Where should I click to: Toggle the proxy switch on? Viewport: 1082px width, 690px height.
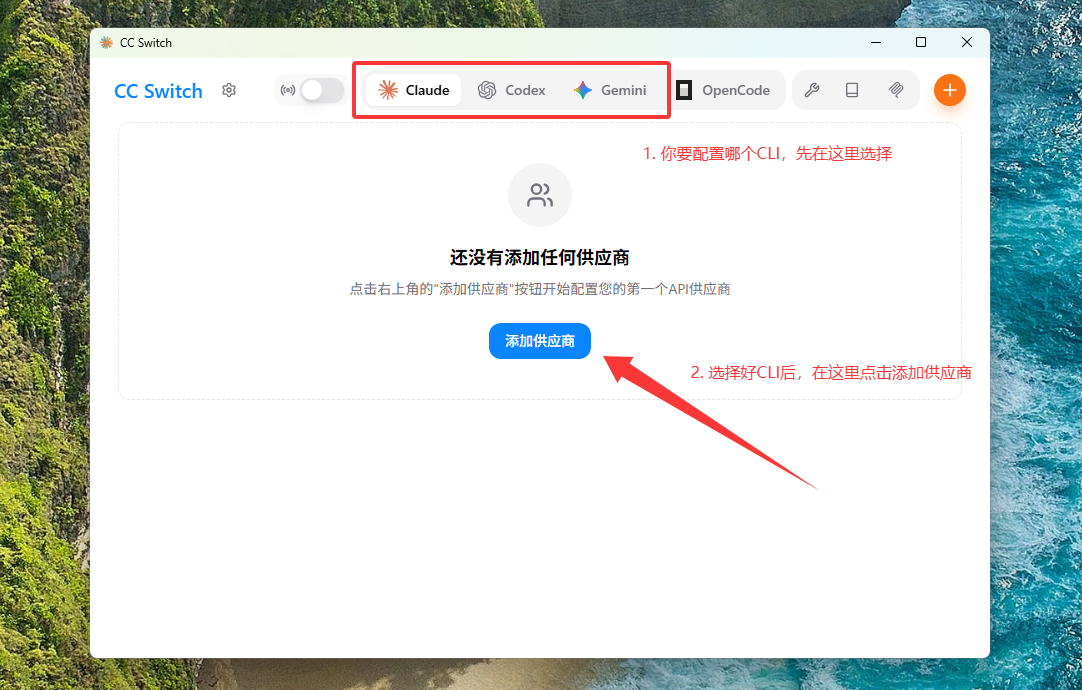point(322,90)
